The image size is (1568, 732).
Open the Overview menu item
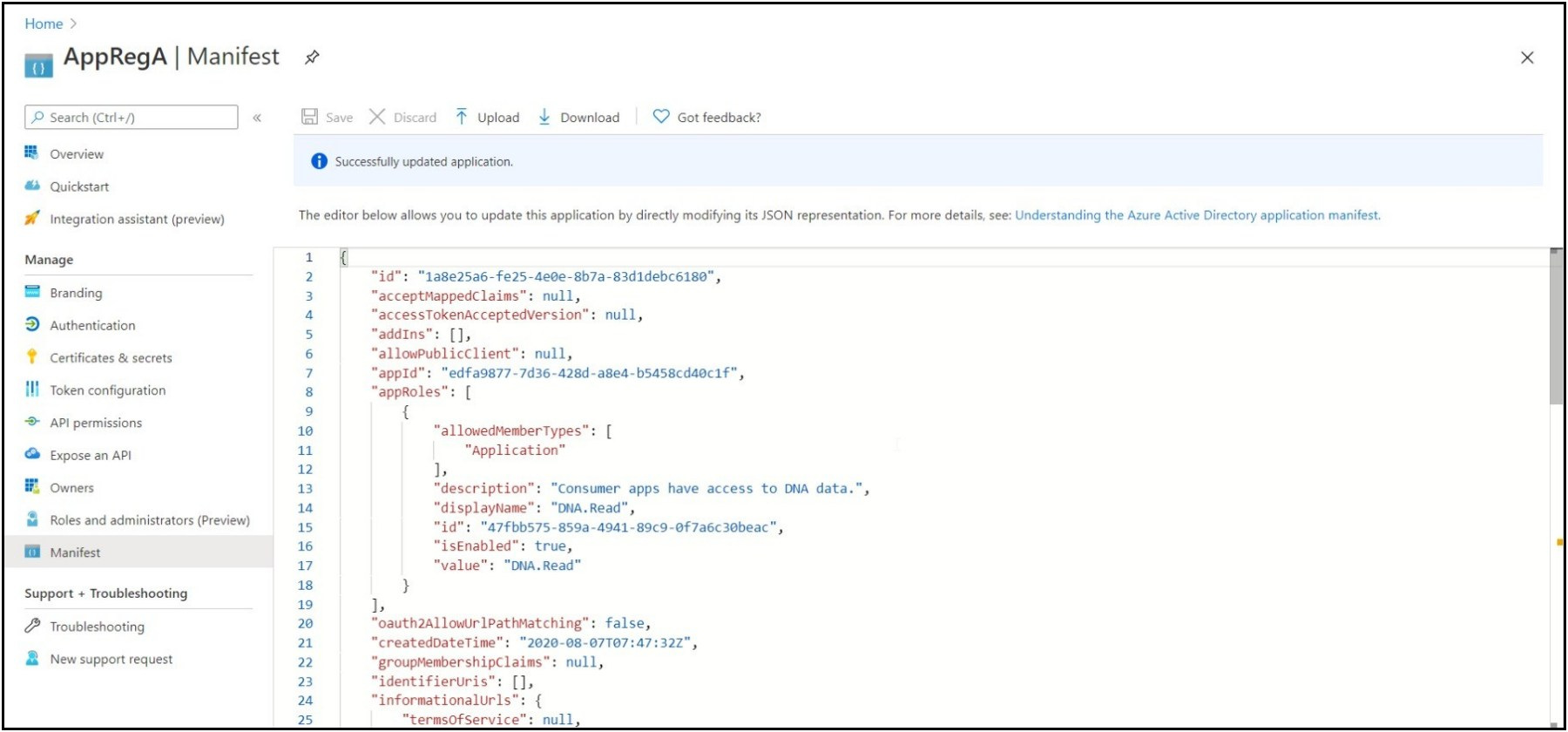77,154
